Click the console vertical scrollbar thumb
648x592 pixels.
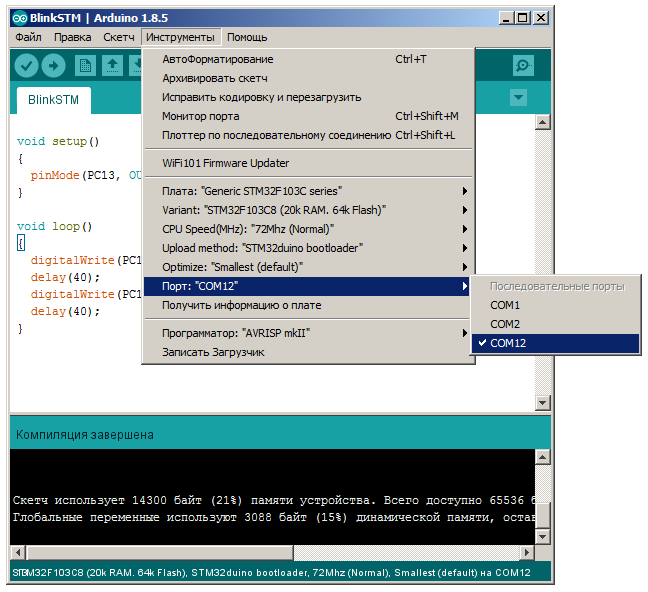pyautogui.click(x=543, y=515)
